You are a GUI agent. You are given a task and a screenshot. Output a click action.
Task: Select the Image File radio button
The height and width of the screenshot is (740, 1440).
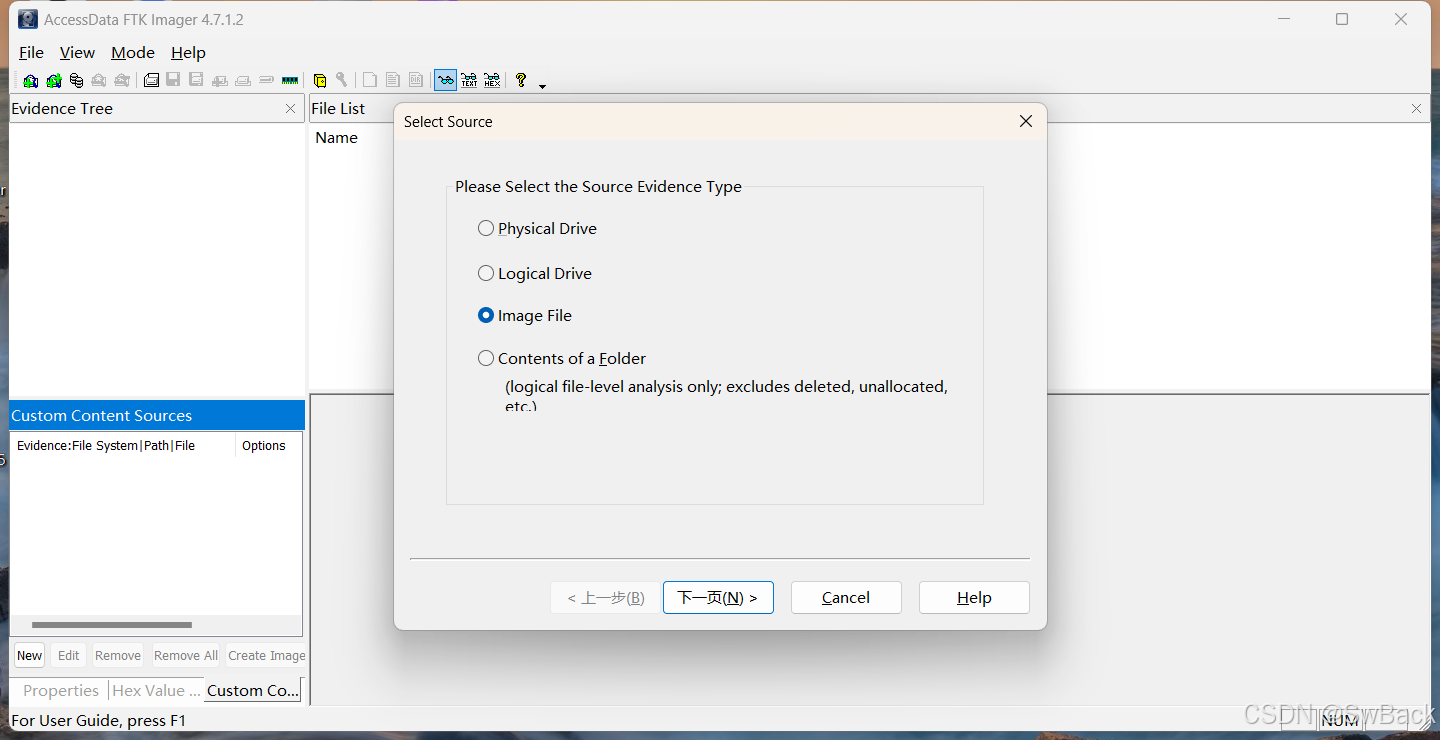(x=486, y=315)
